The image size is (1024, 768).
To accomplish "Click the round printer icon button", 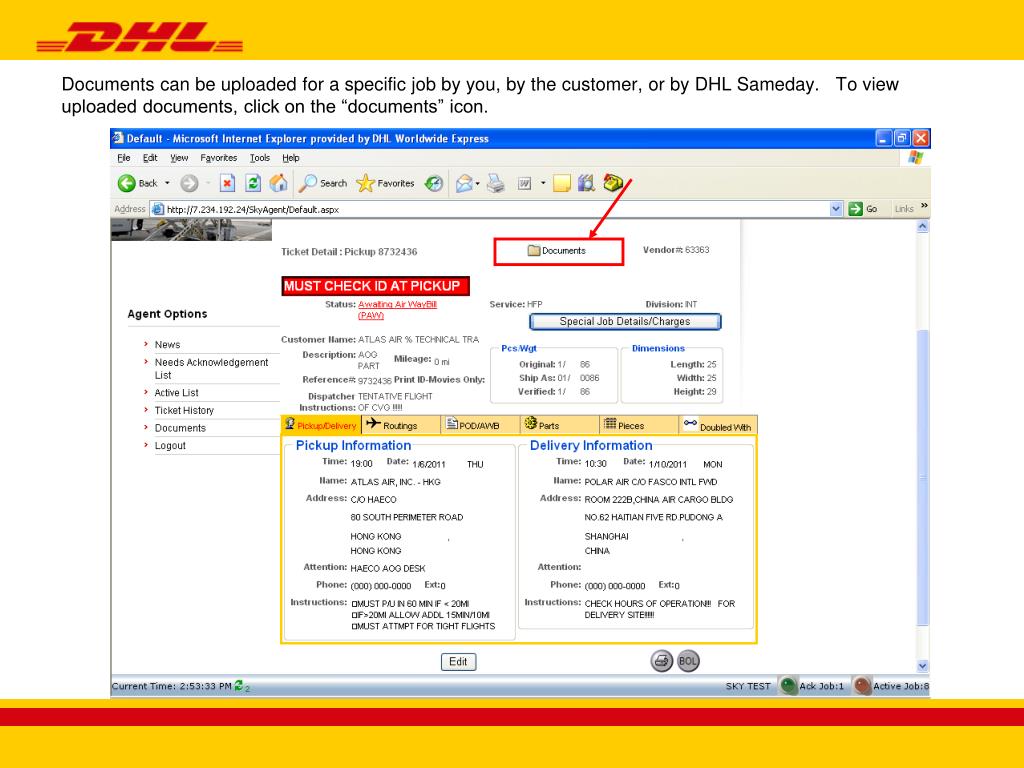I will tap(662, 661).
